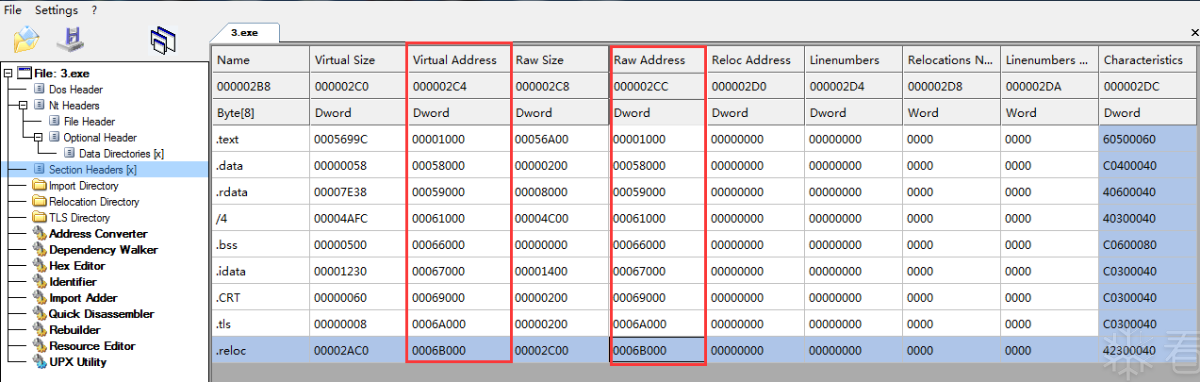Open the Hex Editor tool
Screen dimensions: 1200x382
coord(77,265)
